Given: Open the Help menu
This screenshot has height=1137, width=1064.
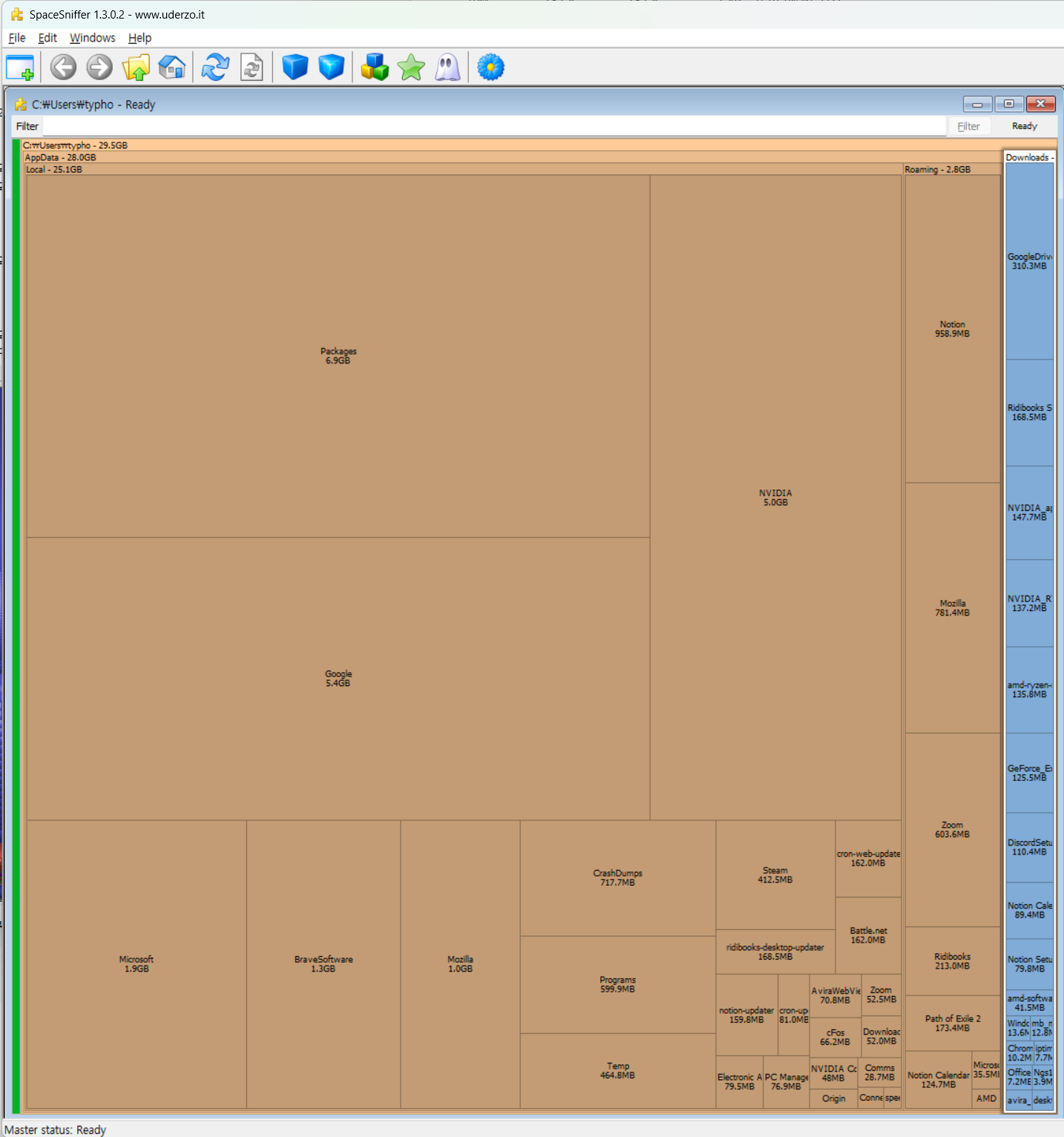Looking at the screenshot, I should [x=139, y=38].
